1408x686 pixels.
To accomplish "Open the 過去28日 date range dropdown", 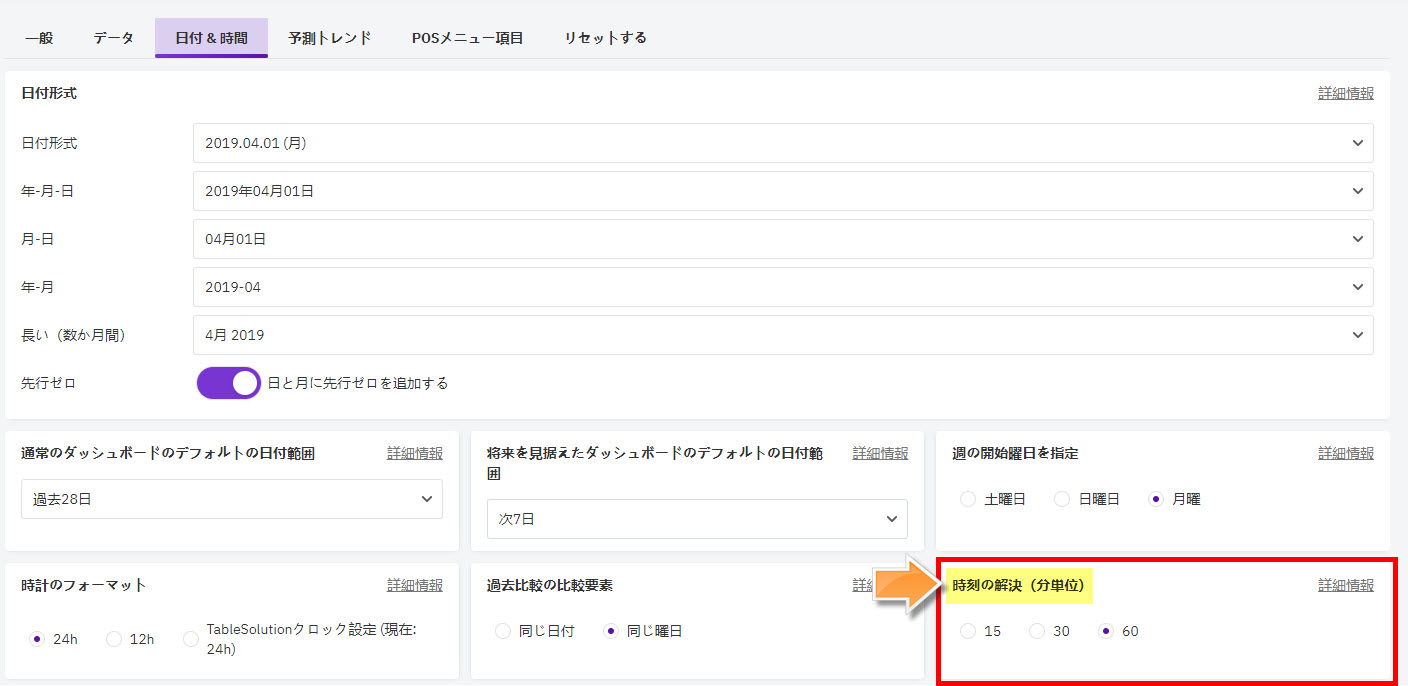I will pyautogui.click(x=232, y=499).
